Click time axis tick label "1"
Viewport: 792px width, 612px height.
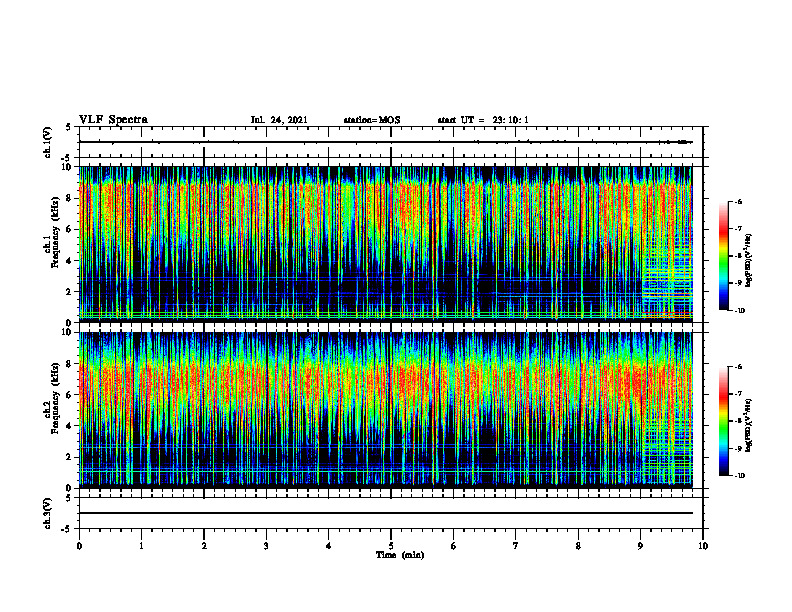coord(142,546)
